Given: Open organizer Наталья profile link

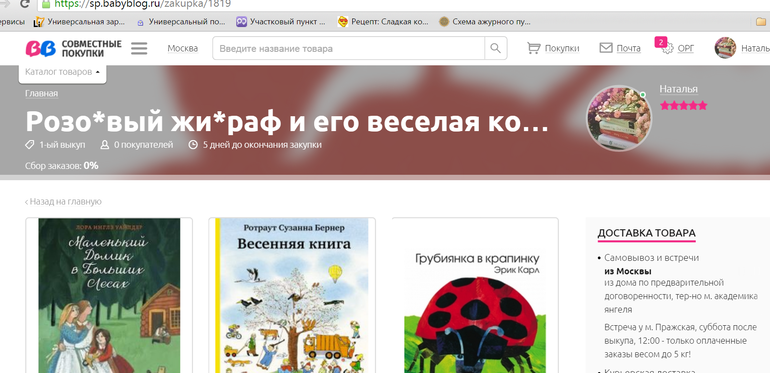Looking at the screenshot, I should (x=678, y=89).
